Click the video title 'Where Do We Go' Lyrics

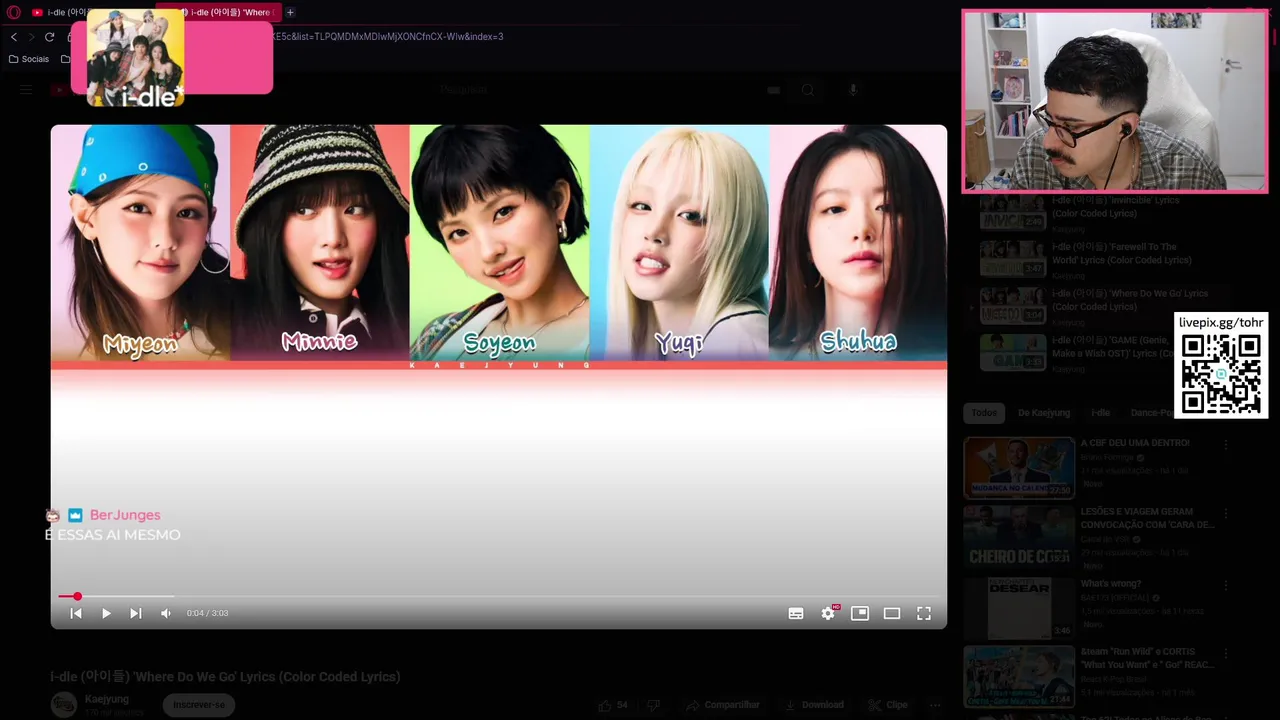226,677
